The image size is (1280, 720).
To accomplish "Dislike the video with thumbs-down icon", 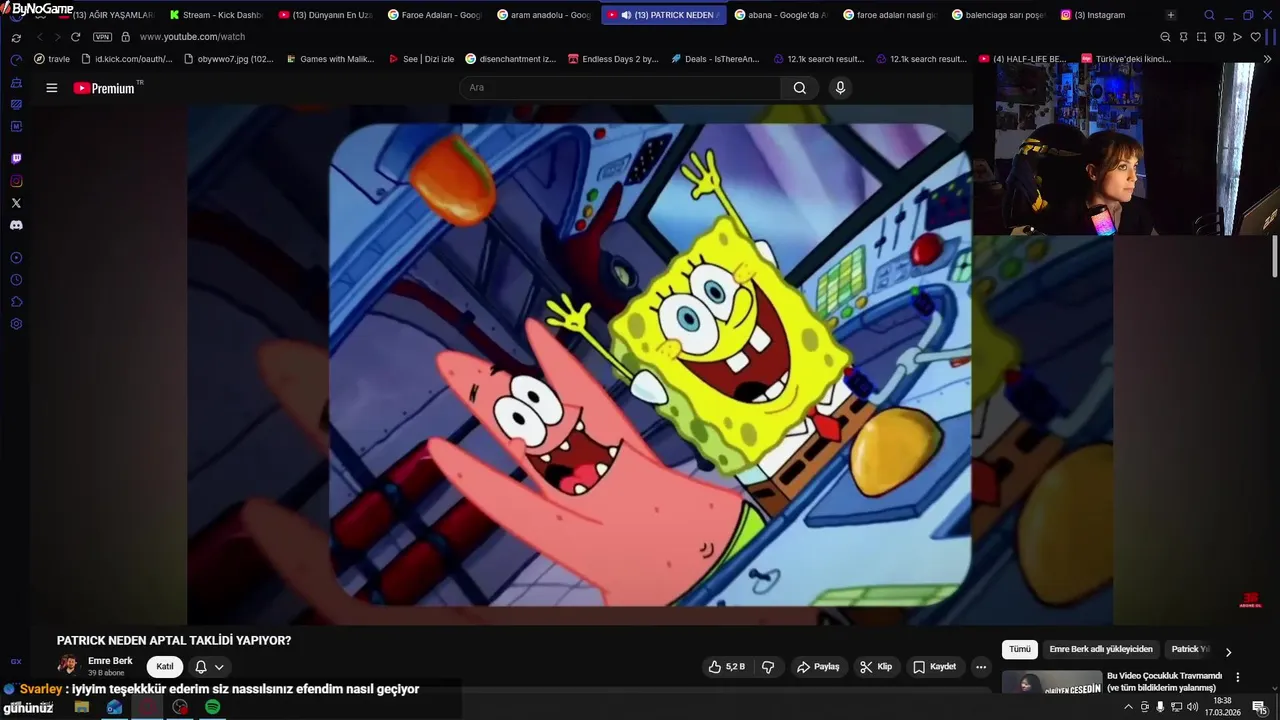I will (768, 667).
